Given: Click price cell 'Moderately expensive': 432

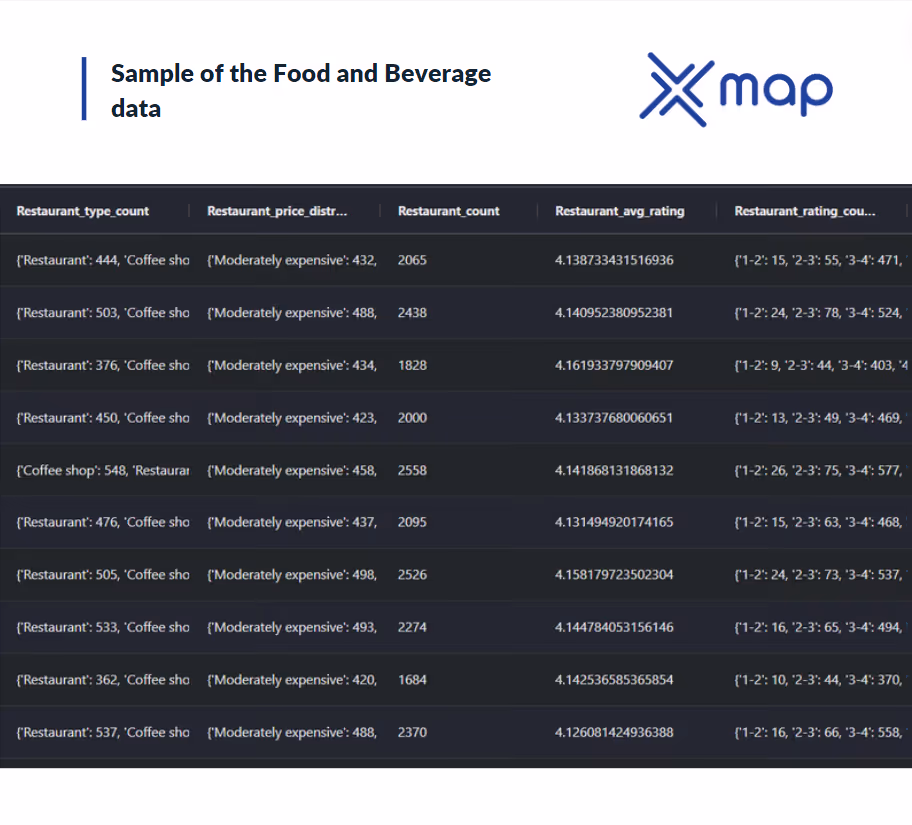Looking at the screenshot, I should [x=292, y=260].
